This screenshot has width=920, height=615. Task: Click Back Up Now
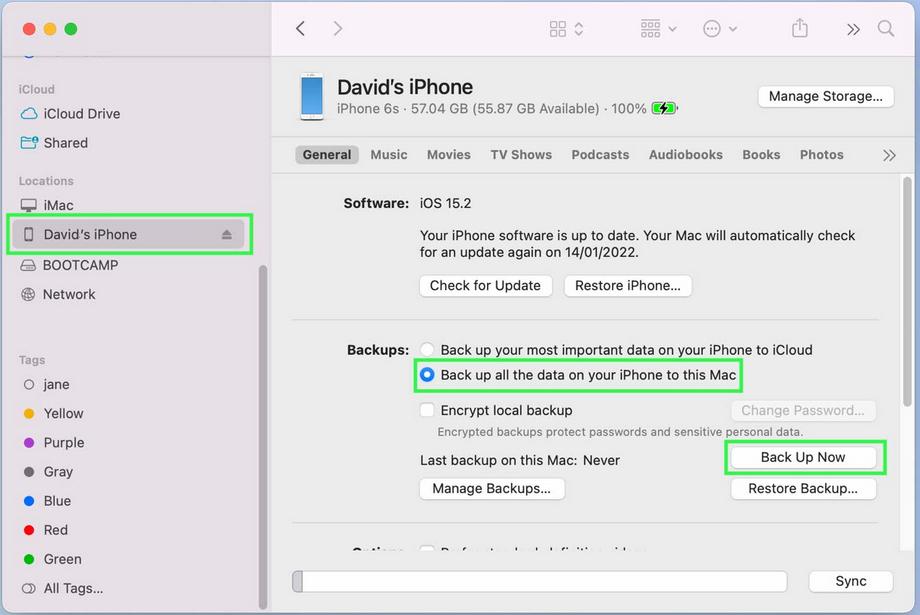click(x=803, y=458)
